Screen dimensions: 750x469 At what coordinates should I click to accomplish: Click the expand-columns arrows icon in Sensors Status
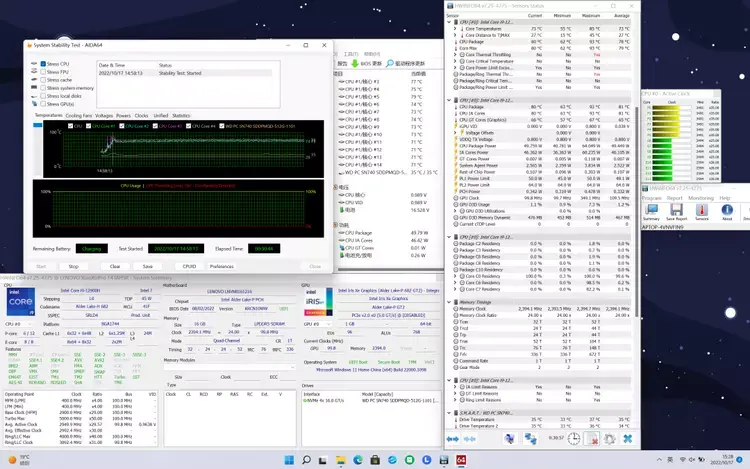[452, 438]
